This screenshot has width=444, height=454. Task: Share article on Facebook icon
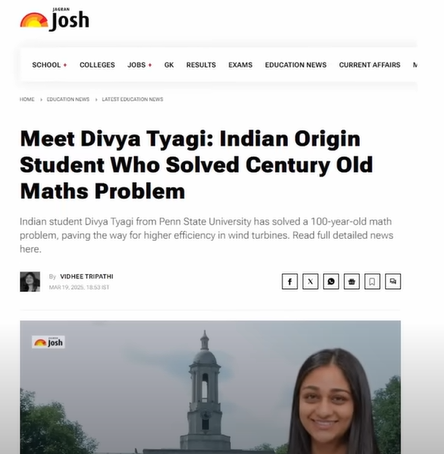pyautogui.click(x=290, y=282)
